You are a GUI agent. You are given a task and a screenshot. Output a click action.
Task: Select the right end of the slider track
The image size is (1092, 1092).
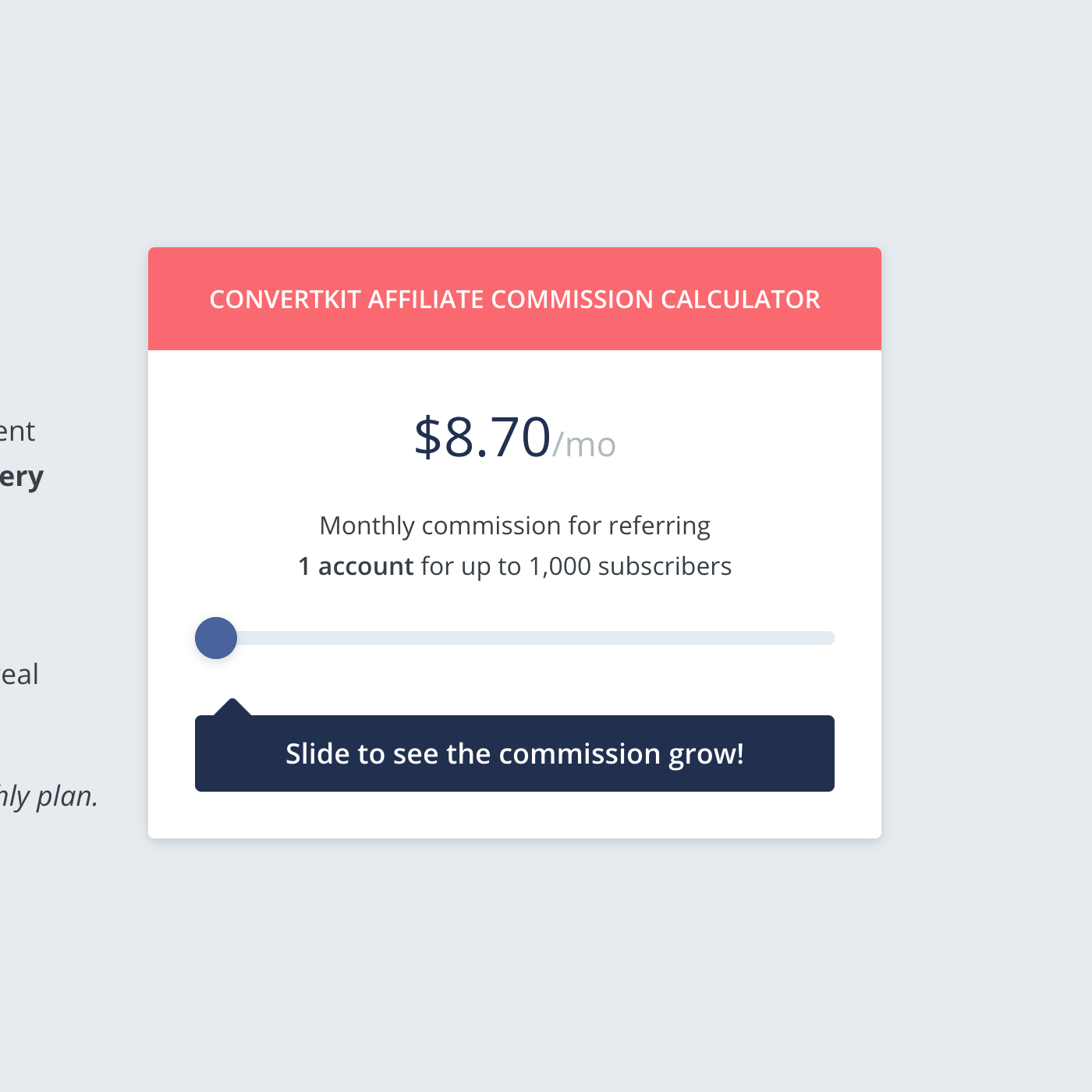(827, 637)
